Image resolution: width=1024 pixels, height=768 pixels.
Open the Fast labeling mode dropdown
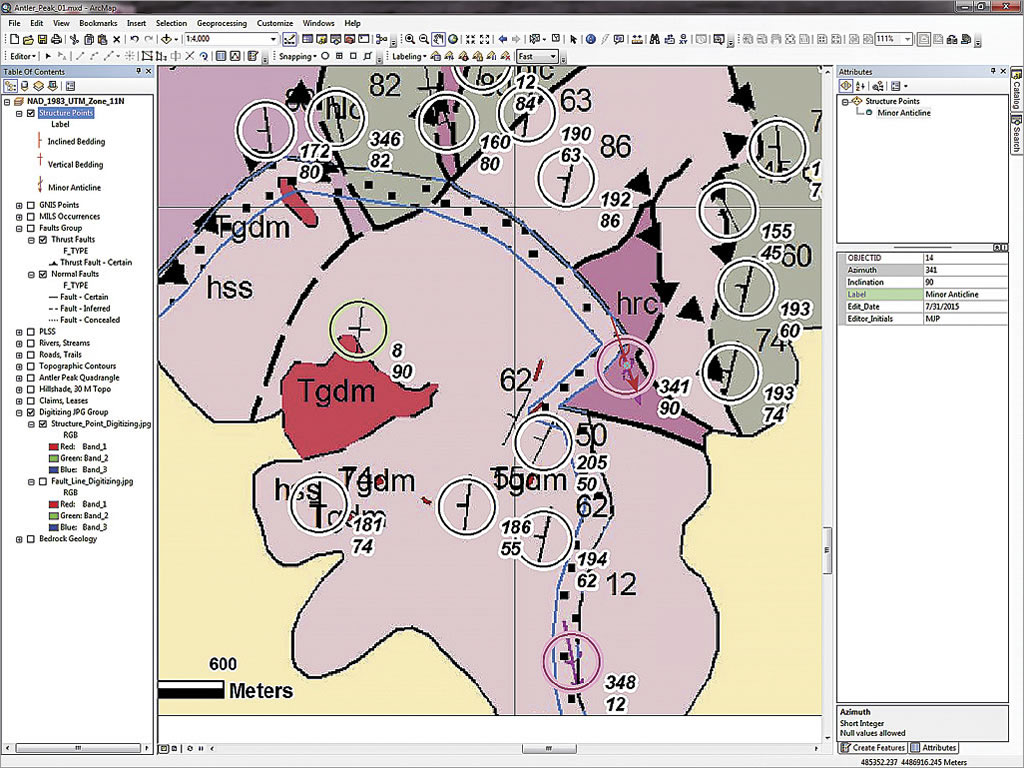pos(553,57)
